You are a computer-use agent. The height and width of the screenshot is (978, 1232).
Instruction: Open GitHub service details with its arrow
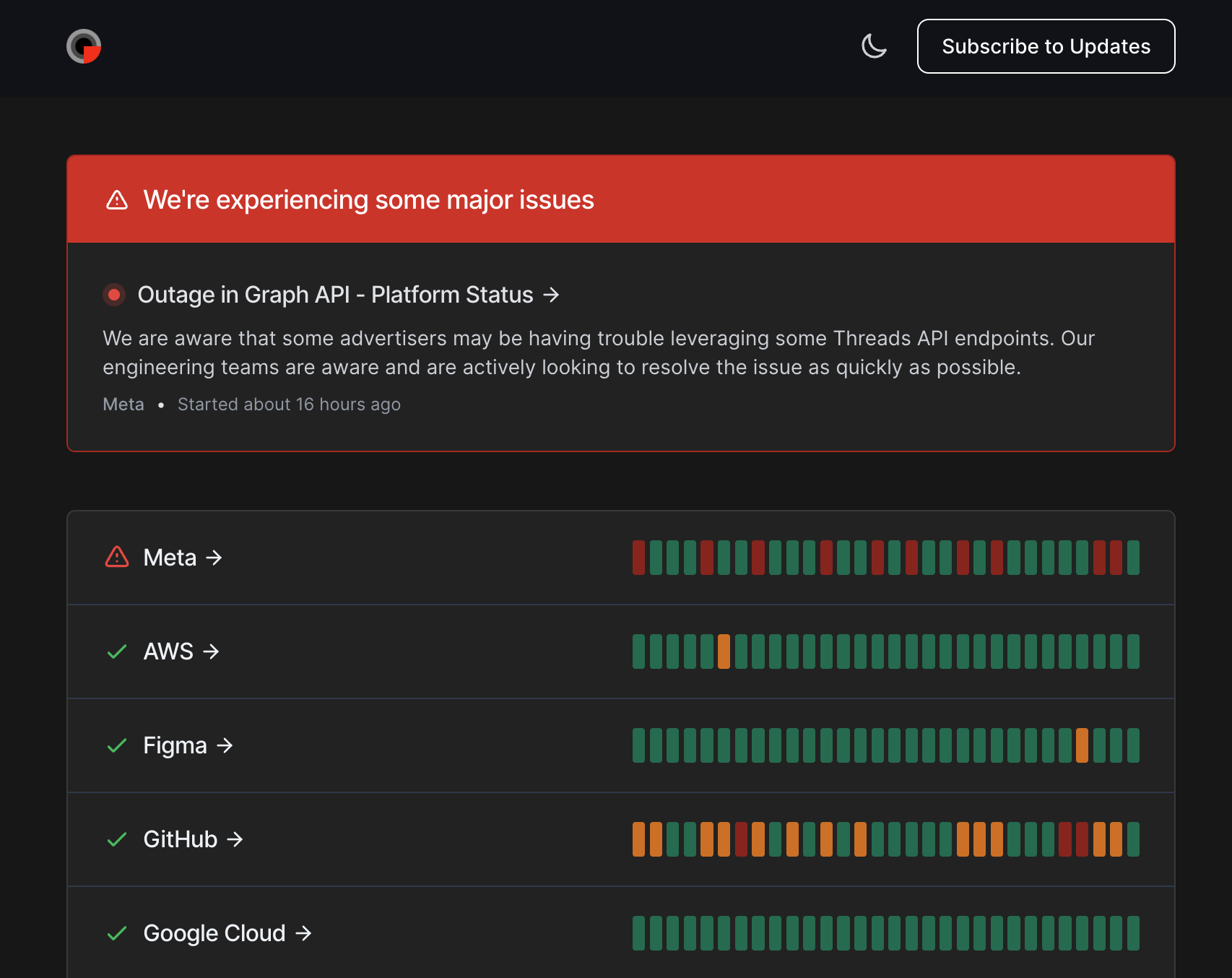(234, 839)
